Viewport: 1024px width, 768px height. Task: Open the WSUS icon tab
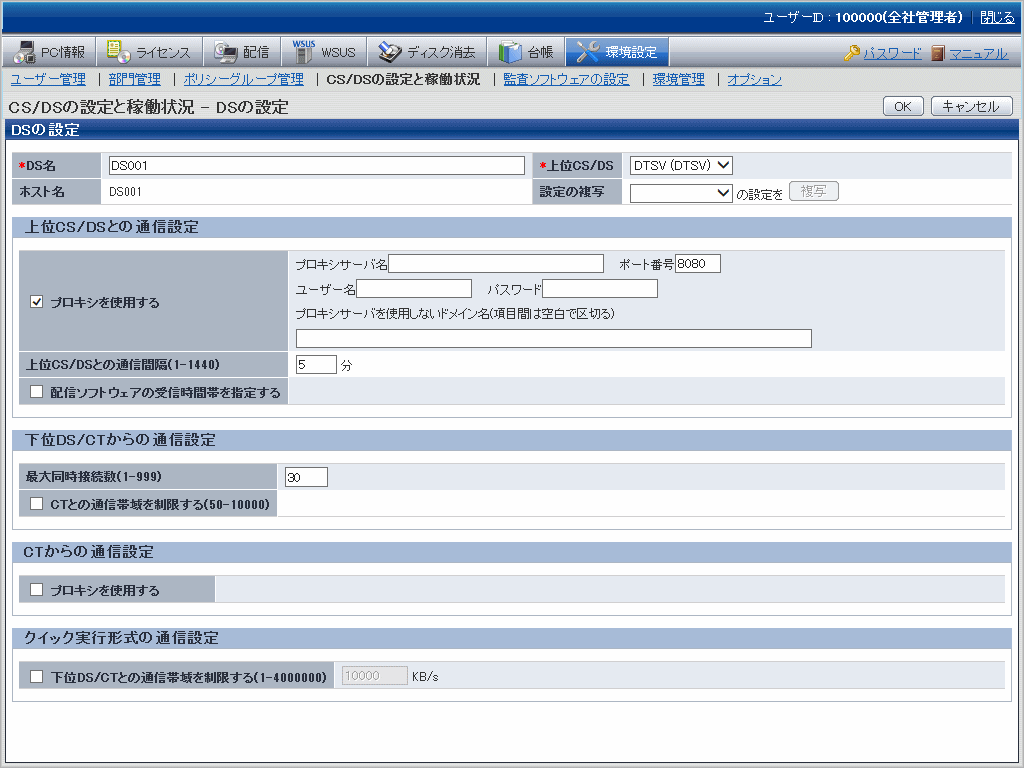click(304, 52)
